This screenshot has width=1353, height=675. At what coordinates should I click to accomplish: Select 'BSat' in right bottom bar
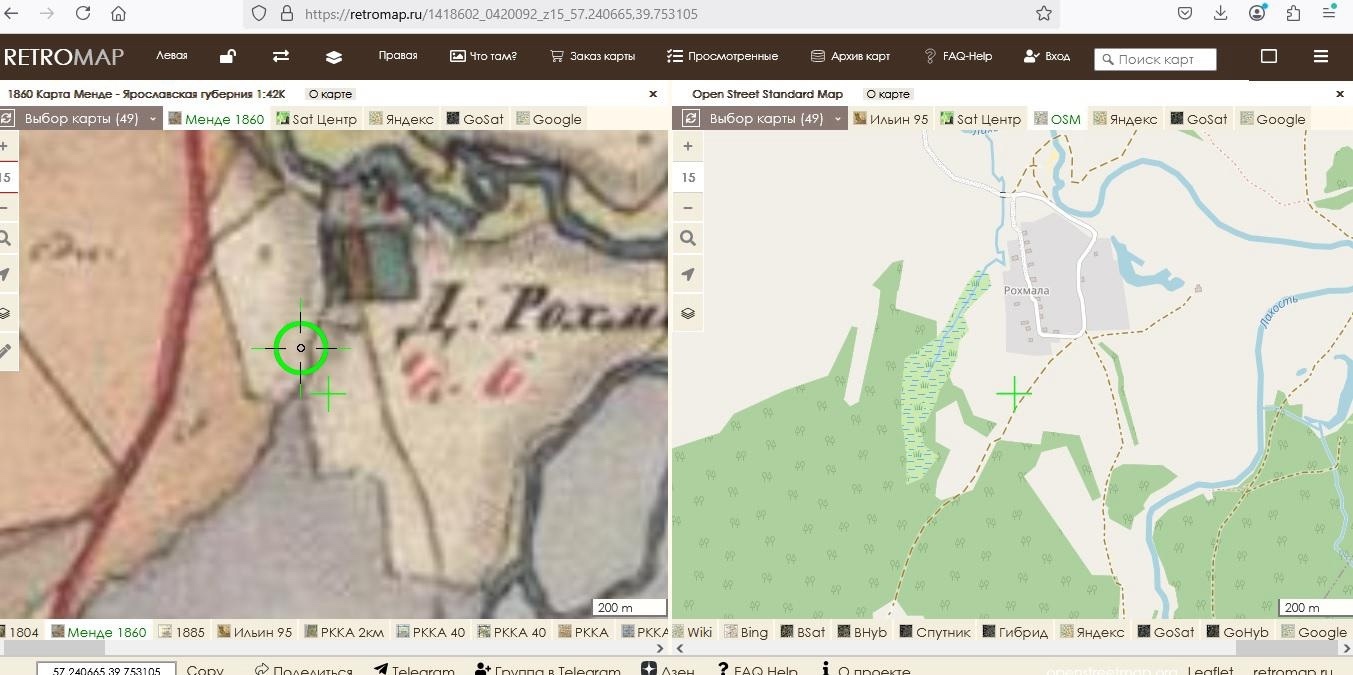pos(803,632)
